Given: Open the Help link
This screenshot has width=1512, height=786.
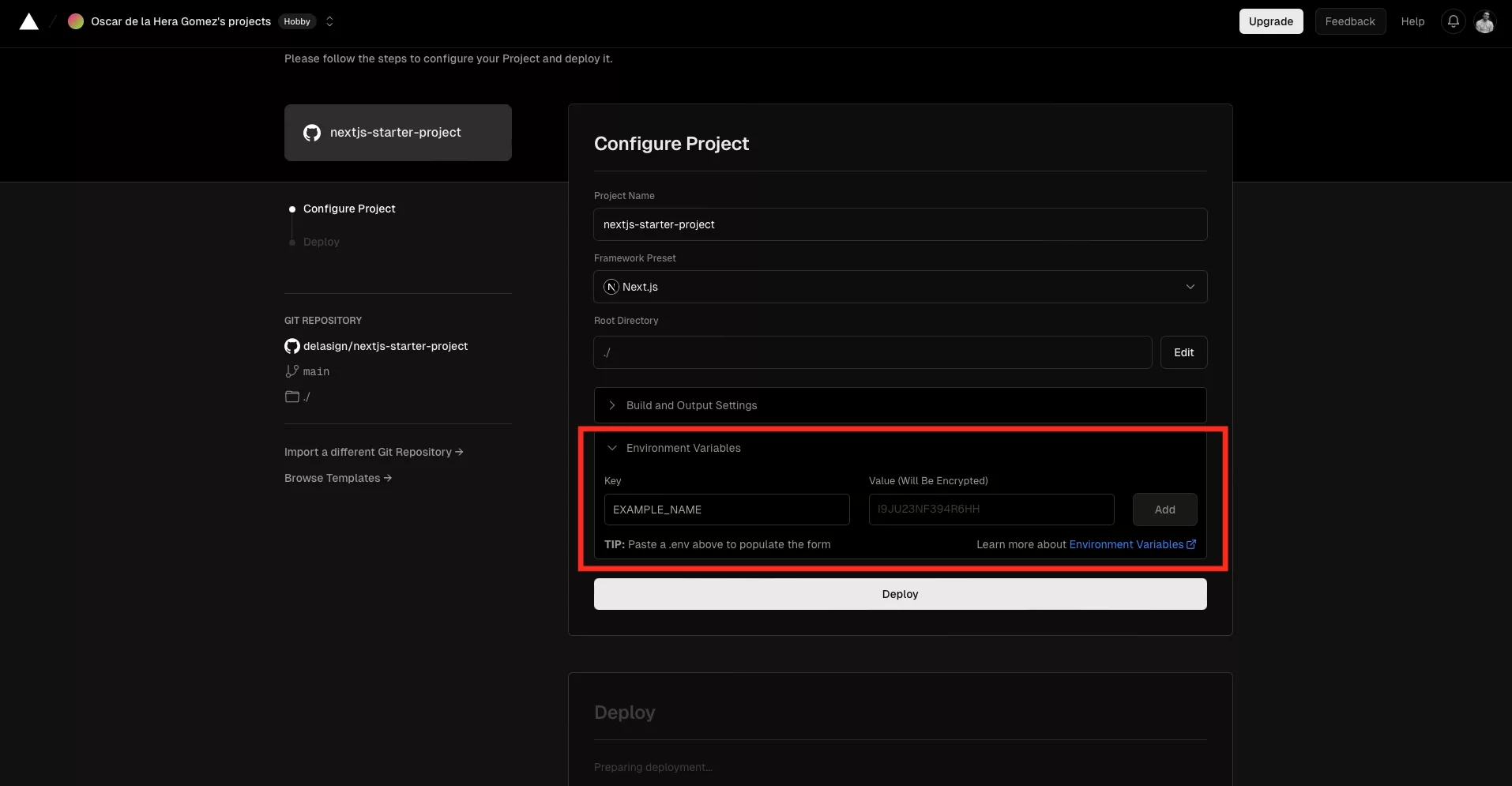Looking at the screenshot, I should [1412, 21].
